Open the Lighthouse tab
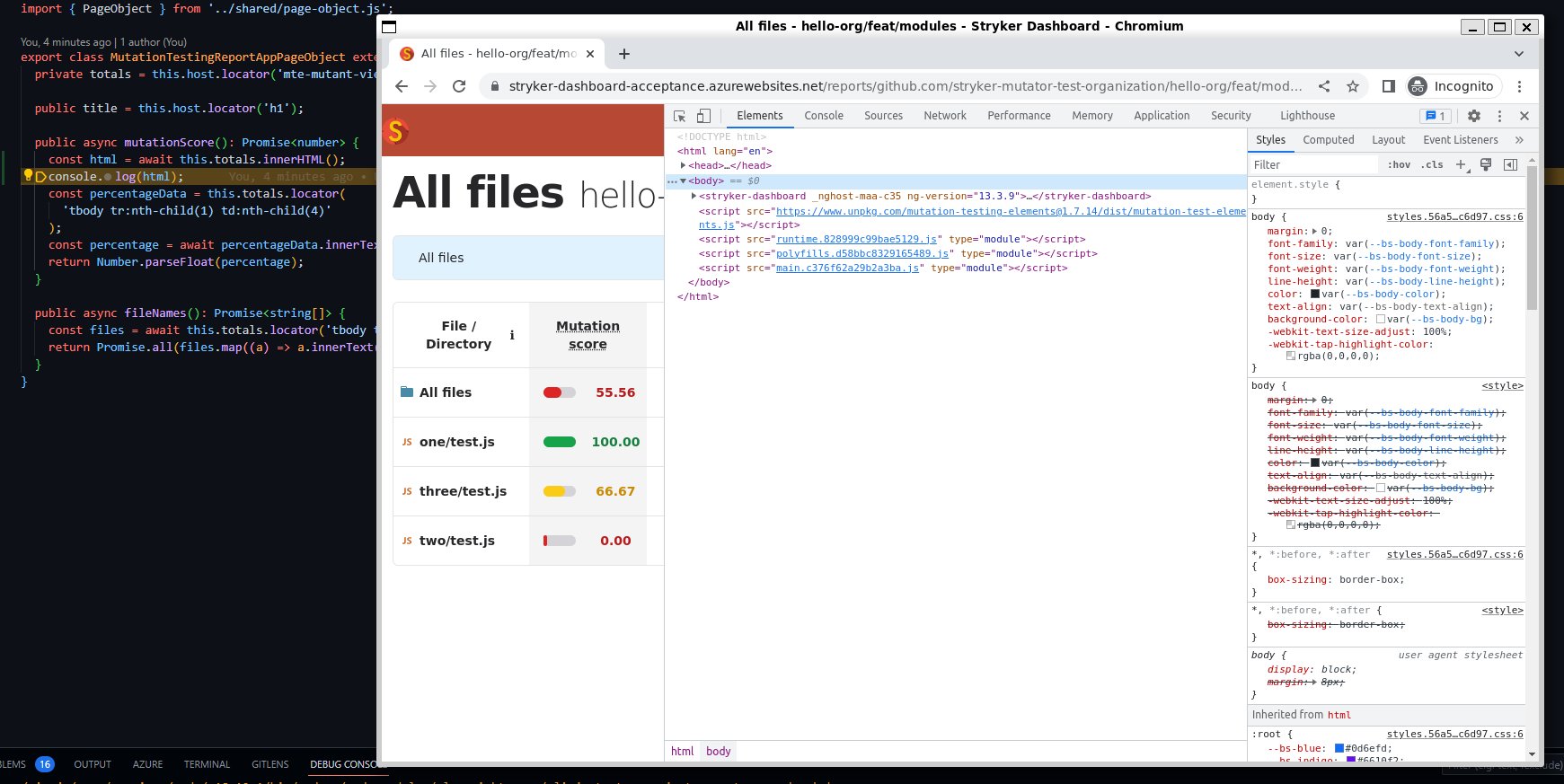Viewport: 1564px width, 784px height. pos(1307,116)
